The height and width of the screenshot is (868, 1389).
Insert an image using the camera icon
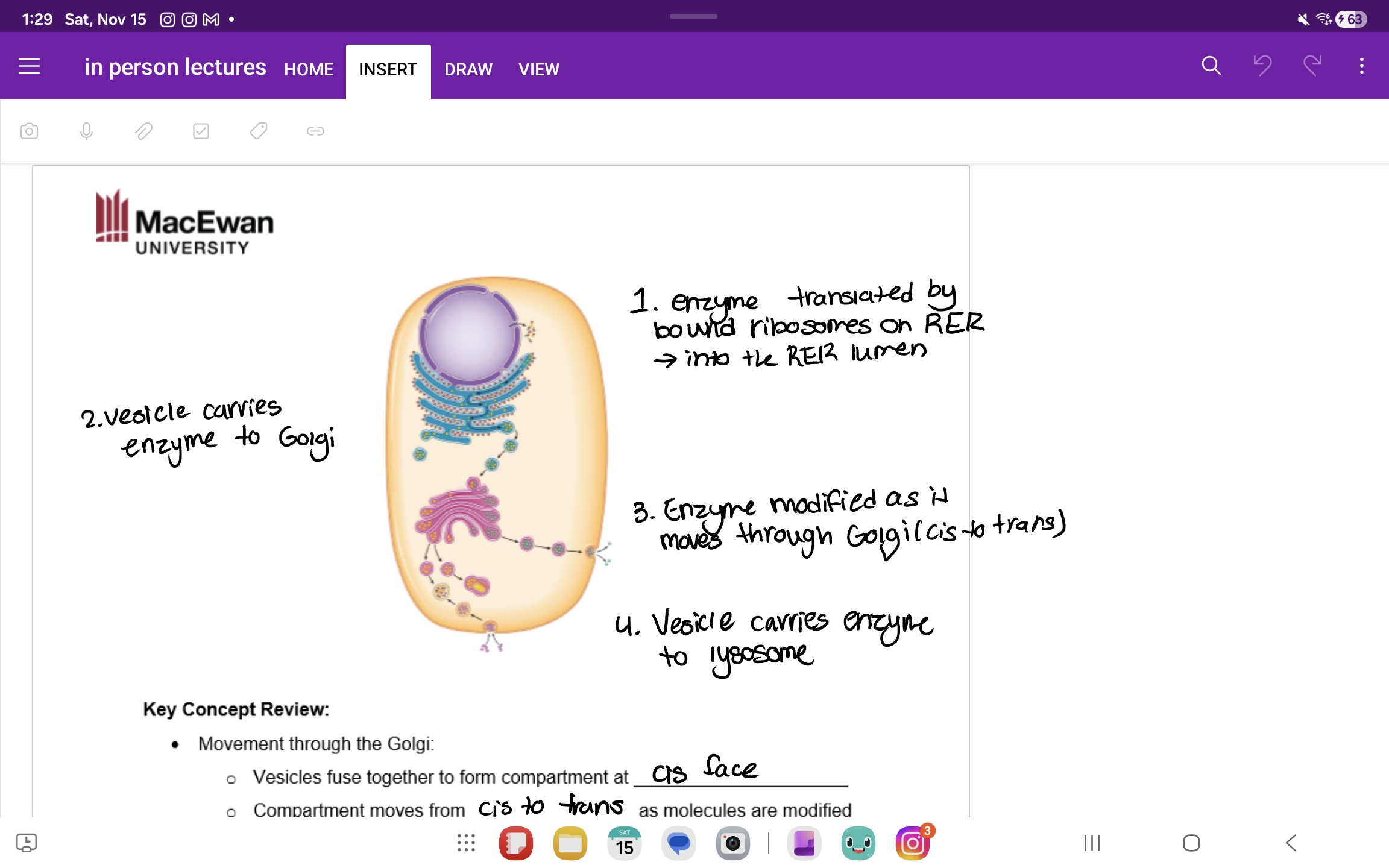pyautogui.click(x=29, y=130)
